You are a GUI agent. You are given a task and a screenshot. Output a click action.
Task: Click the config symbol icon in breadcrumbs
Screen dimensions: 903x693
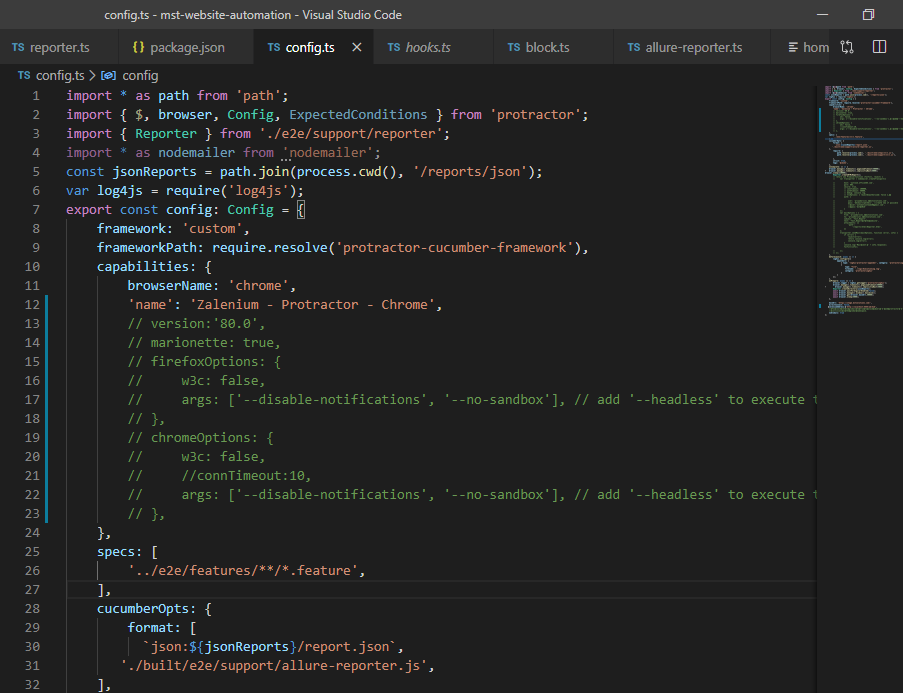pos(107,75)
